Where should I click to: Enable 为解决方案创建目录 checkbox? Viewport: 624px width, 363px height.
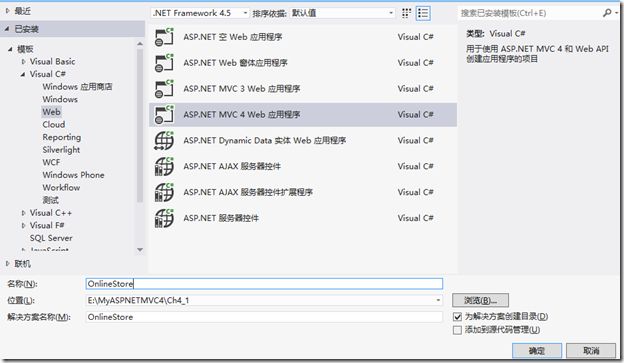457,317
